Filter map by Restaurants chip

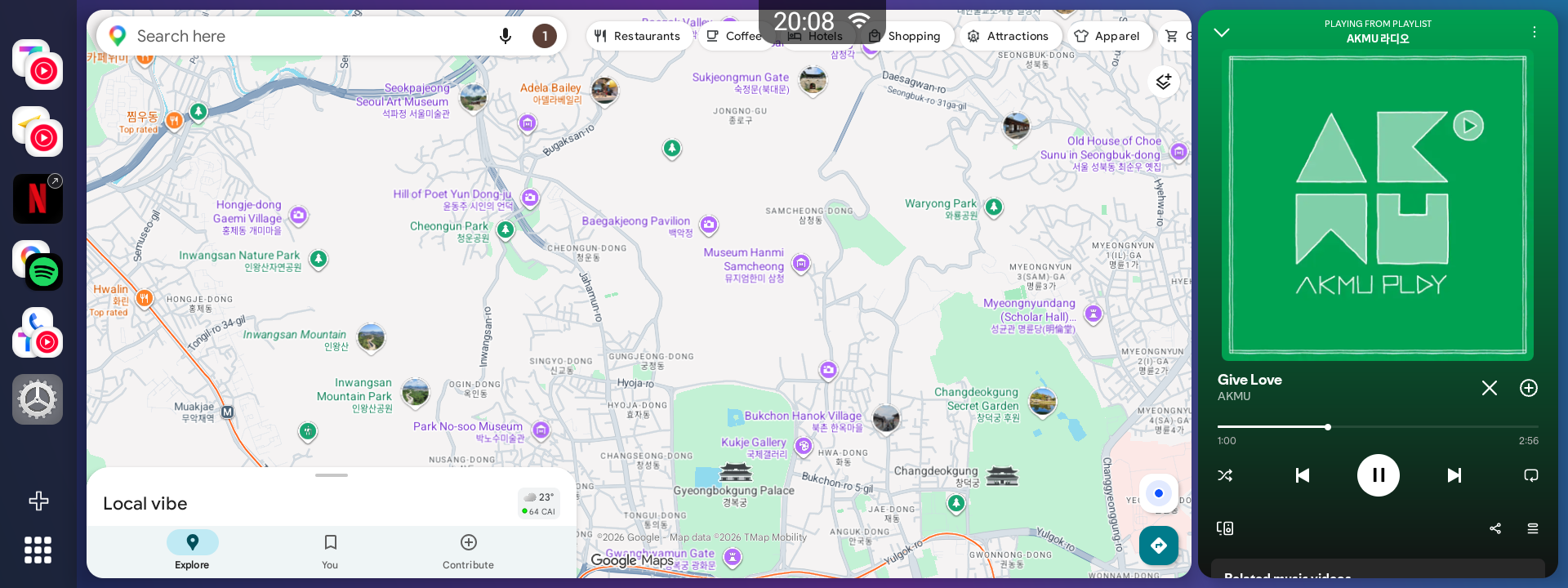638,36
